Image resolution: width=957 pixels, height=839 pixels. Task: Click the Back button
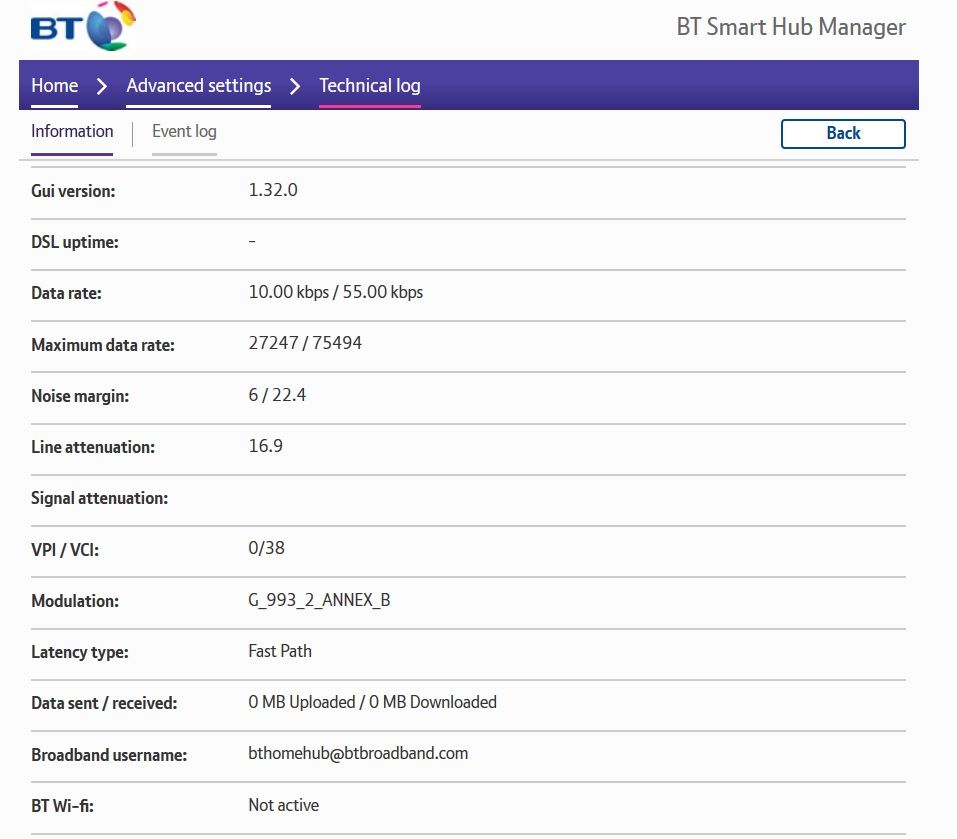pos(843,134)
